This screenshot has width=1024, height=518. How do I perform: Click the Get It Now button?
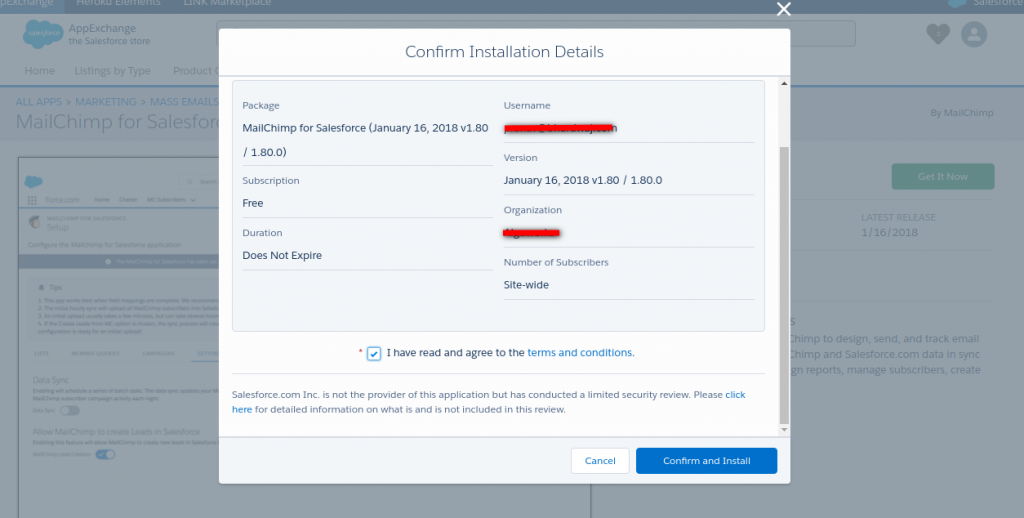942,176
